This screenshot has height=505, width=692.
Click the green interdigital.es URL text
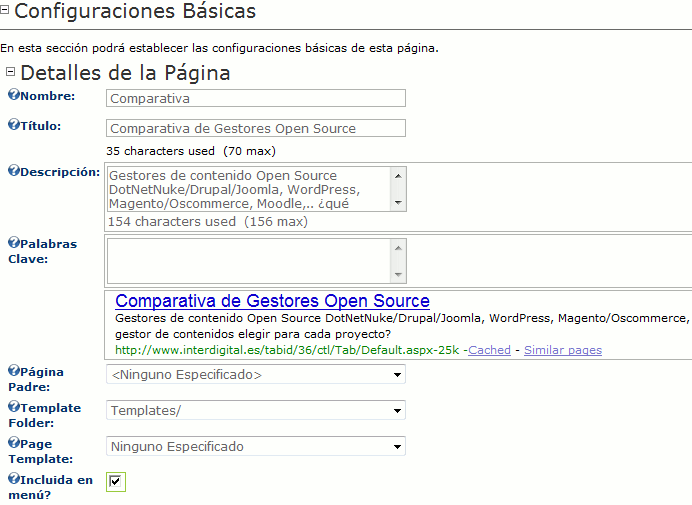[x=287, y=350]
